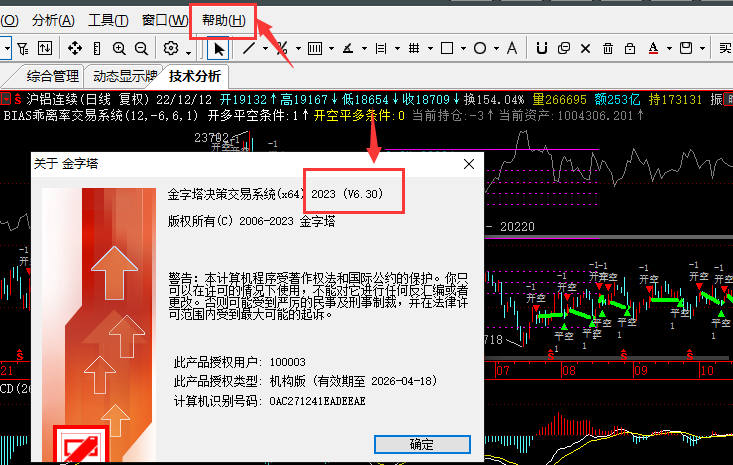The width and height of the screenshot is (733, 465).
Task: Click the 08 month marker on time axis
Action: click(569, 371)
